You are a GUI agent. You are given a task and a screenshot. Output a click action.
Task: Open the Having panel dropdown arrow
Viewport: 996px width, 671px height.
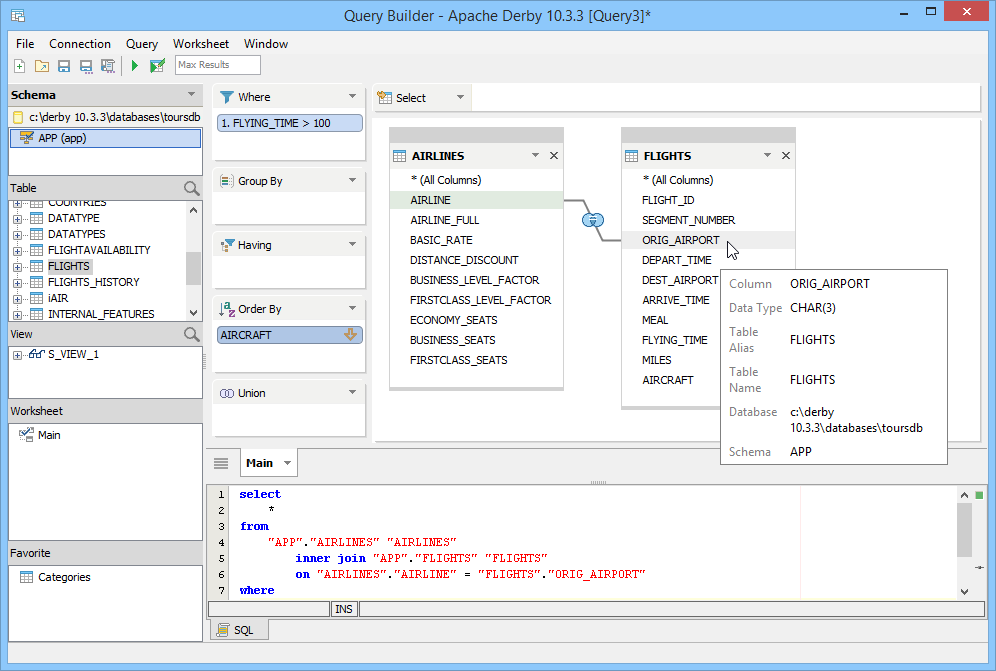tap(353, 245)
